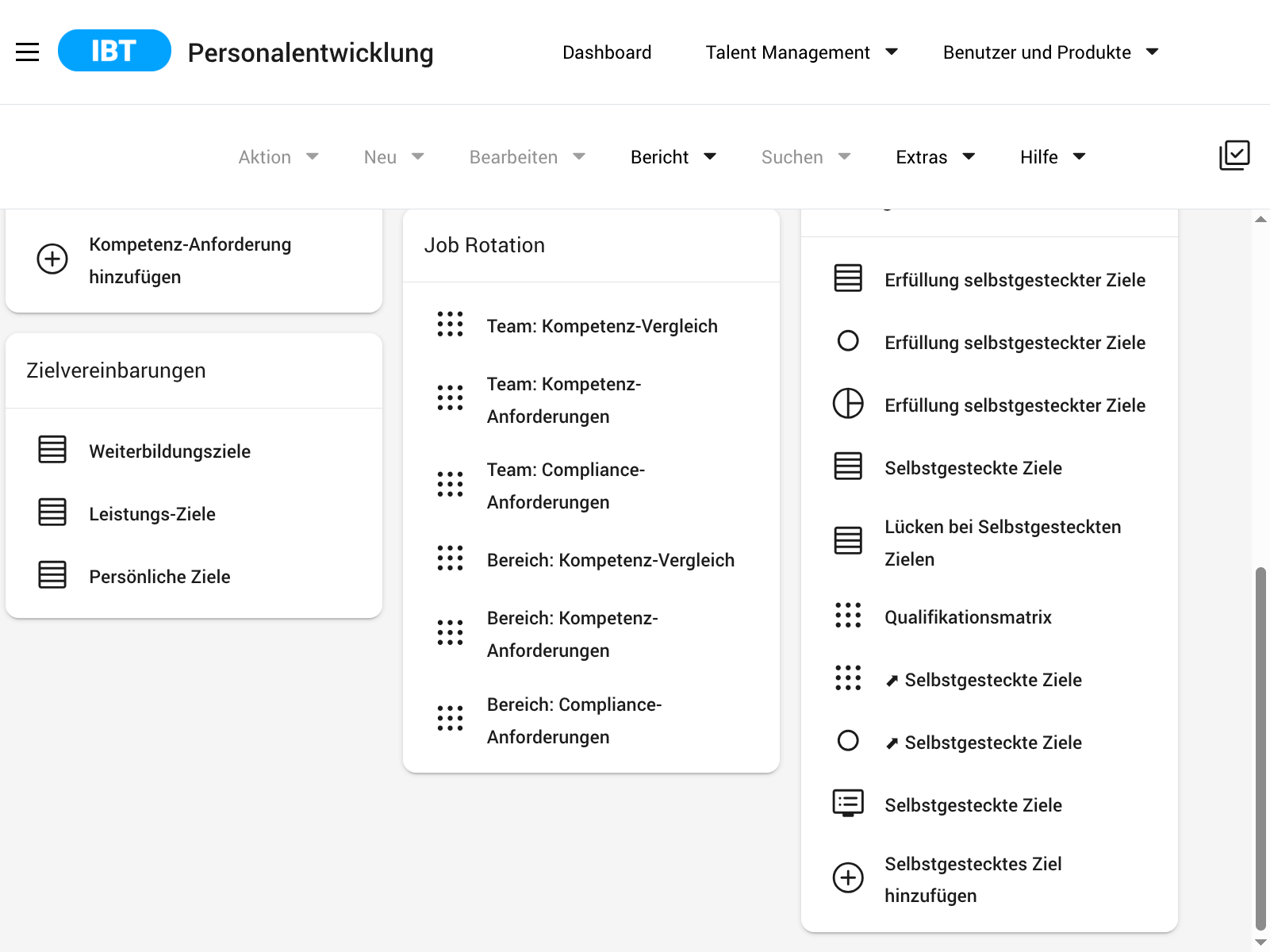Click matrix icon of arrow-marked Selbstgesteckte Ziele
The height and width of the screenshot is (952, 1270).
(848, 678)
